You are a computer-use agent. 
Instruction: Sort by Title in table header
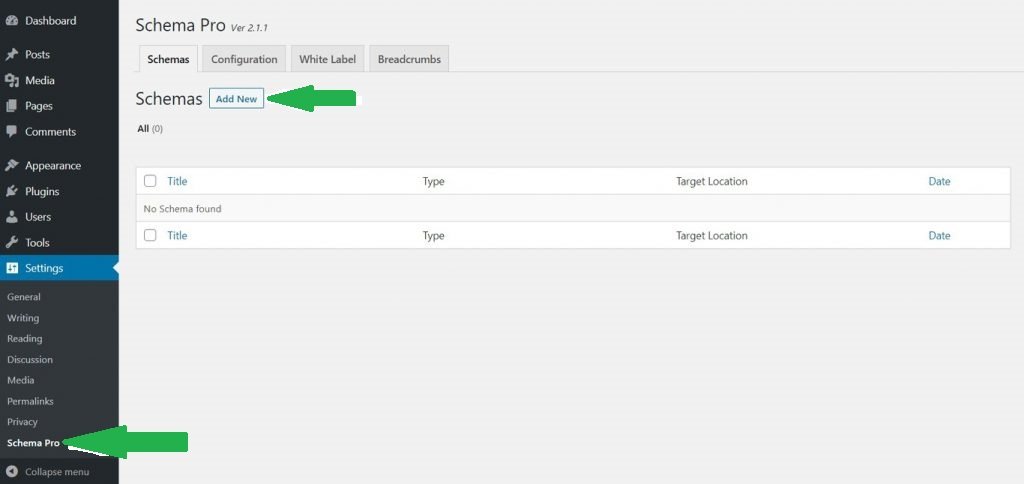(x=177, y=181)
